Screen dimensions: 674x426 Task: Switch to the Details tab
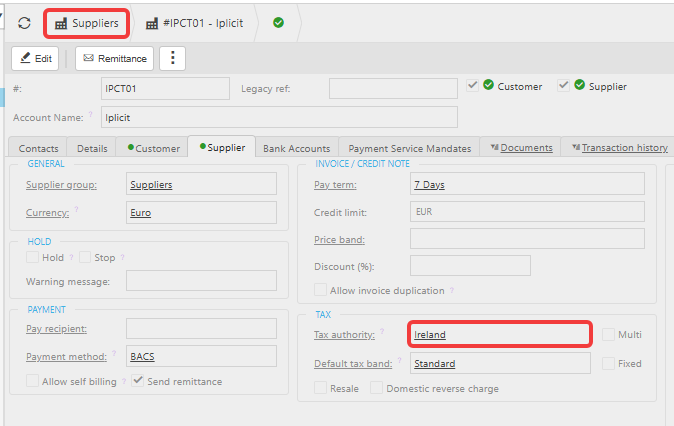[92, 148]
